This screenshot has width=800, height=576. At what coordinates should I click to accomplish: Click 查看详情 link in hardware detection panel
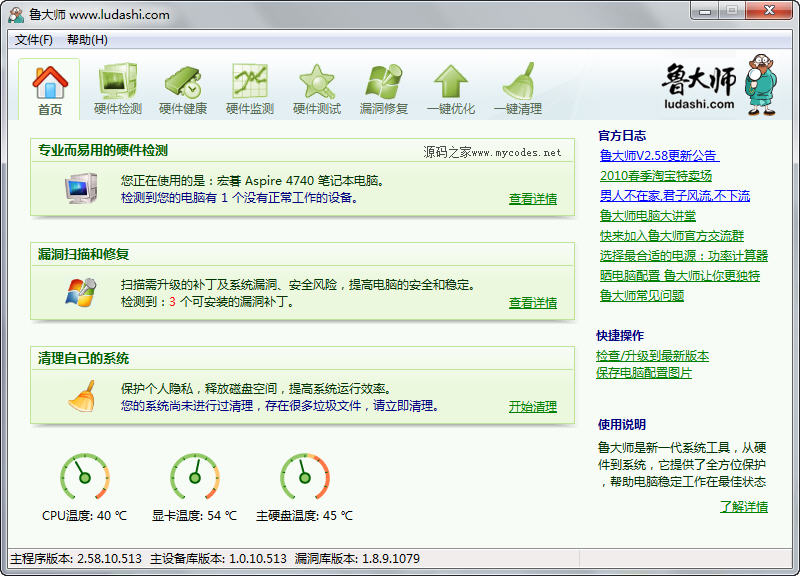click(x=533, y=198)
